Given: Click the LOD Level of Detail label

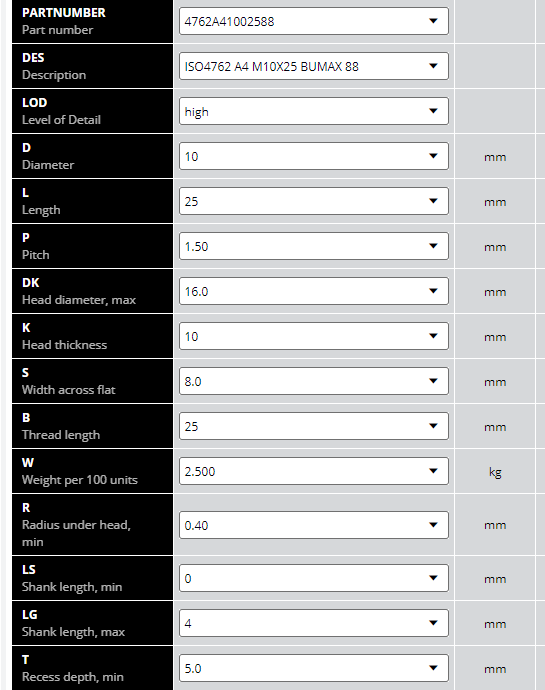Looking at the screenshot, I should point(92,111).
